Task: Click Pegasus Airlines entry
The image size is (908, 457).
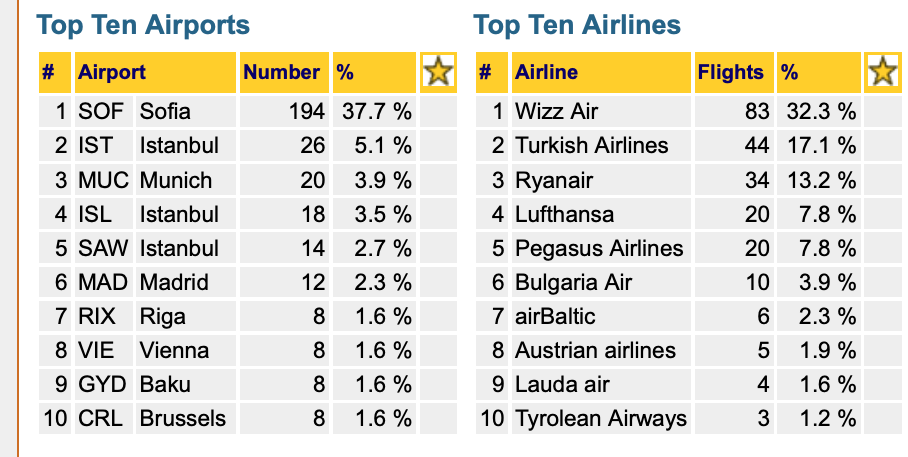Action: click(599, 248)
